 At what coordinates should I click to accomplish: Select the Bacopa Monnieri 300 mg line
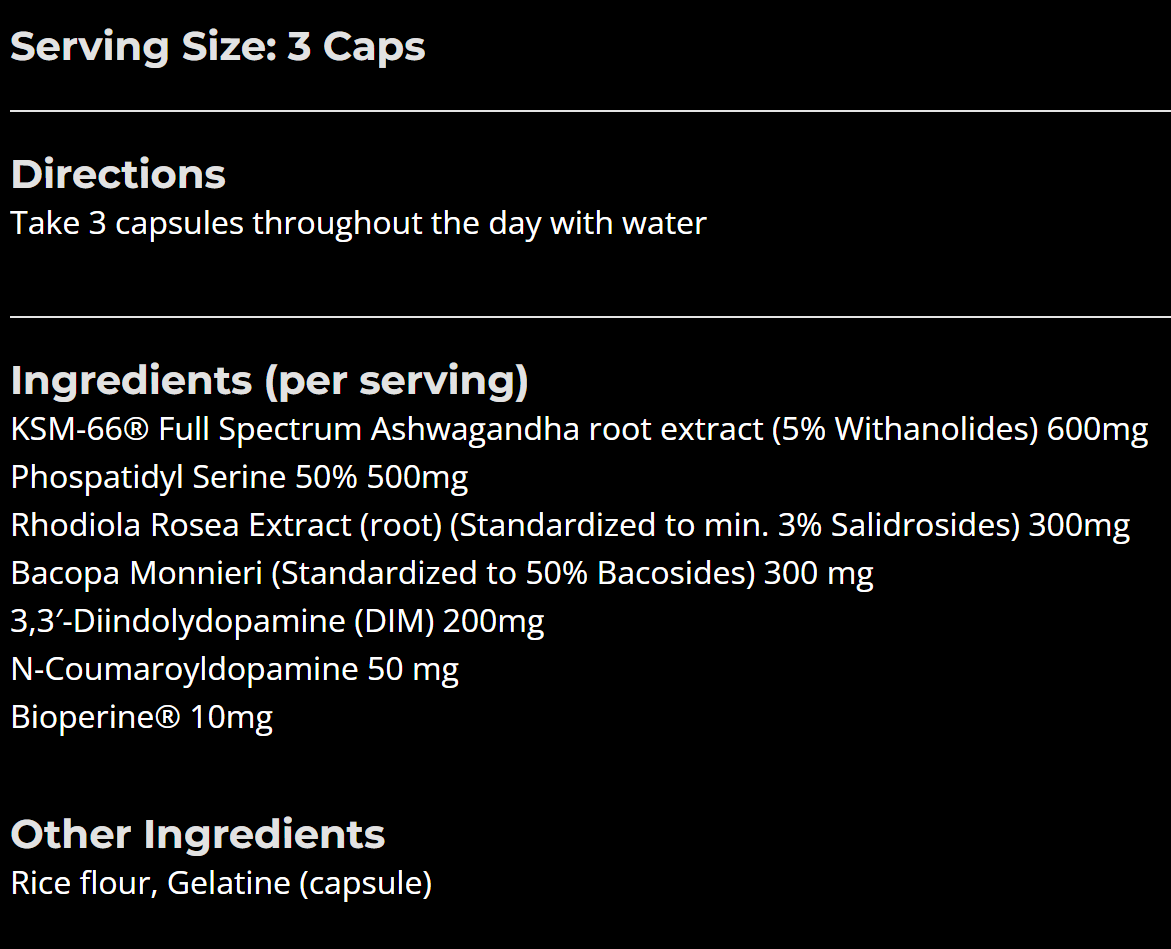pyautogui.click(x=442, y=573)
